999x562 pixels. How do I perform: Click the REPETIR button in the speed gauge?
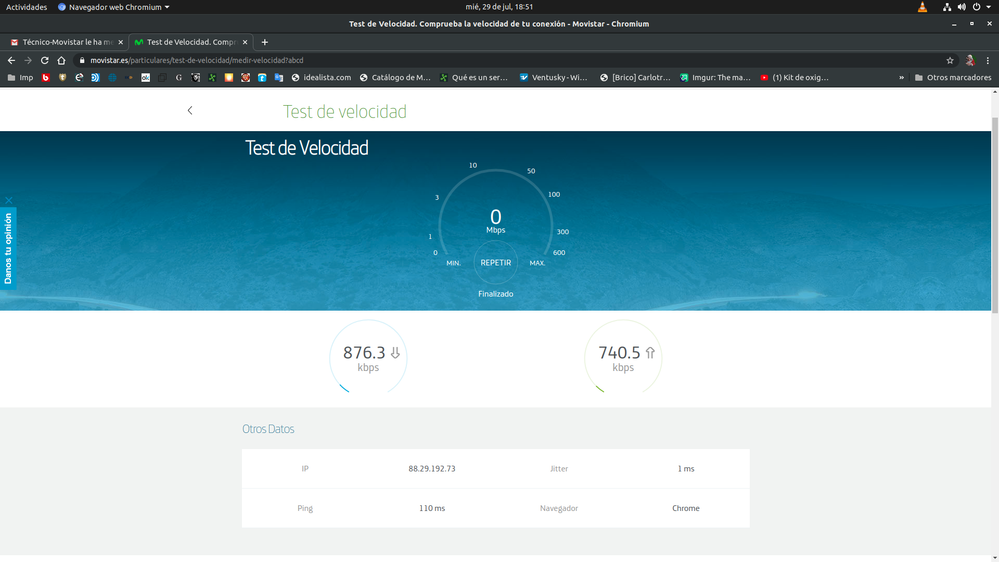[x=495, y=263]
